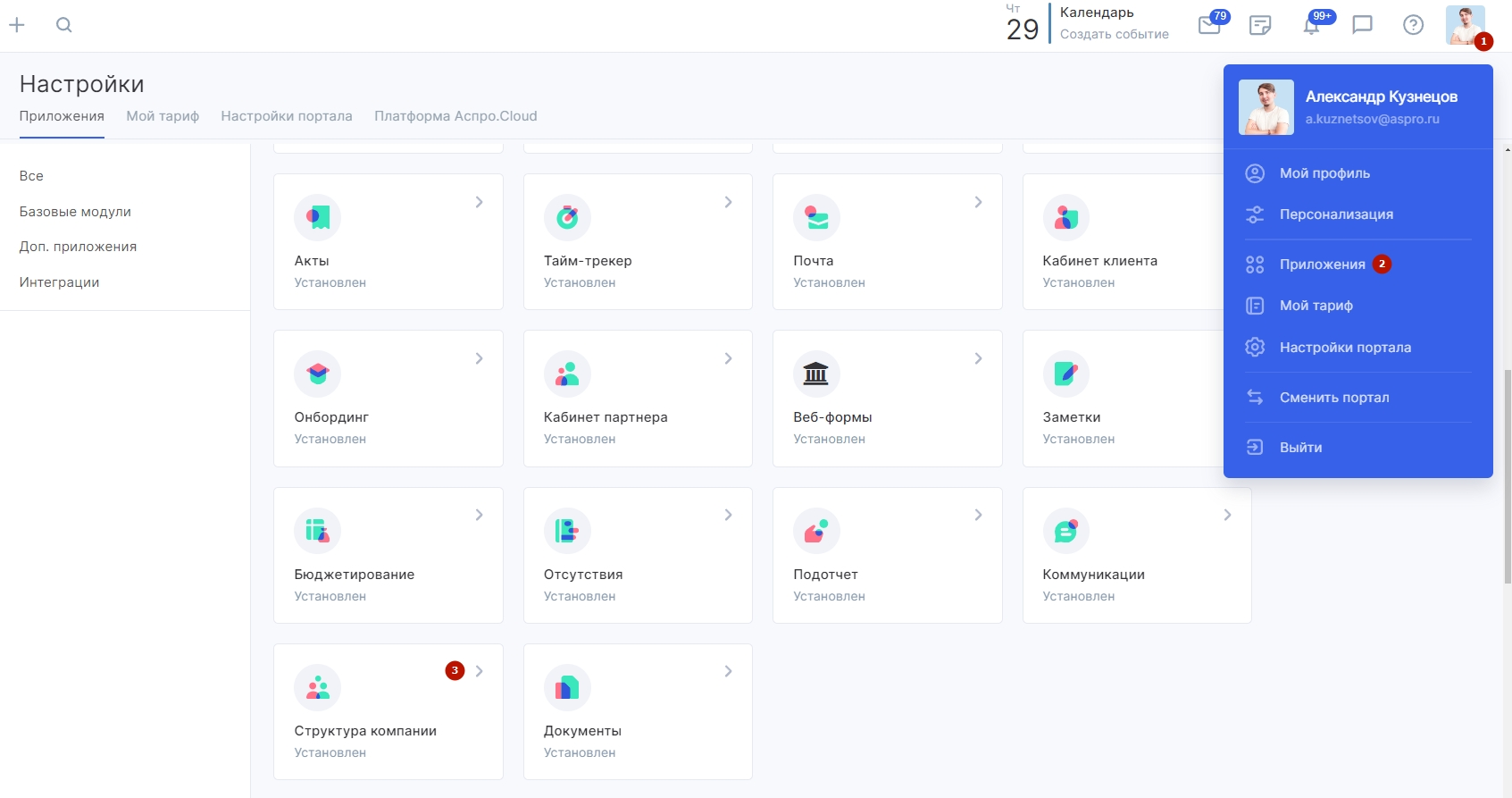Viewport: 1512px width, 798px height.
Task: Click the red 3 badge on Структура компании
Action: (455, 670)
